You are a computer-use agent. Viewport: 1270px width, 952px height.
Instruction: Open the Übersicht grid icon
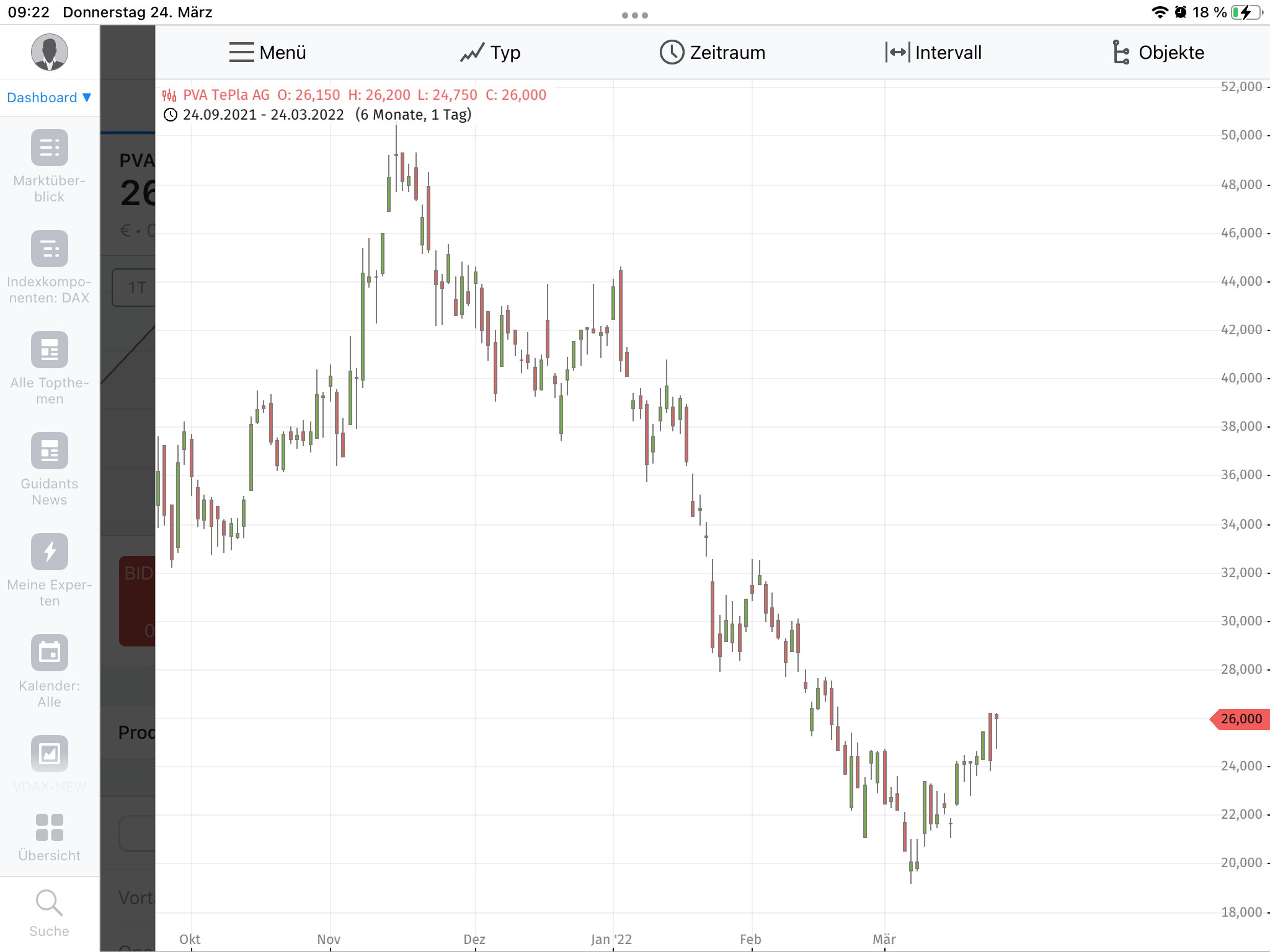(50, 828)
